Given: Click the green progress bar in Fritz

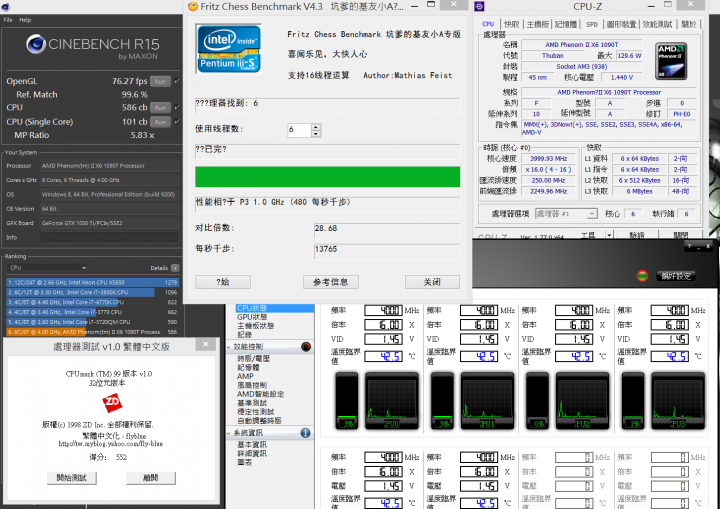Looking at the screenshot, I should (327, 177).
